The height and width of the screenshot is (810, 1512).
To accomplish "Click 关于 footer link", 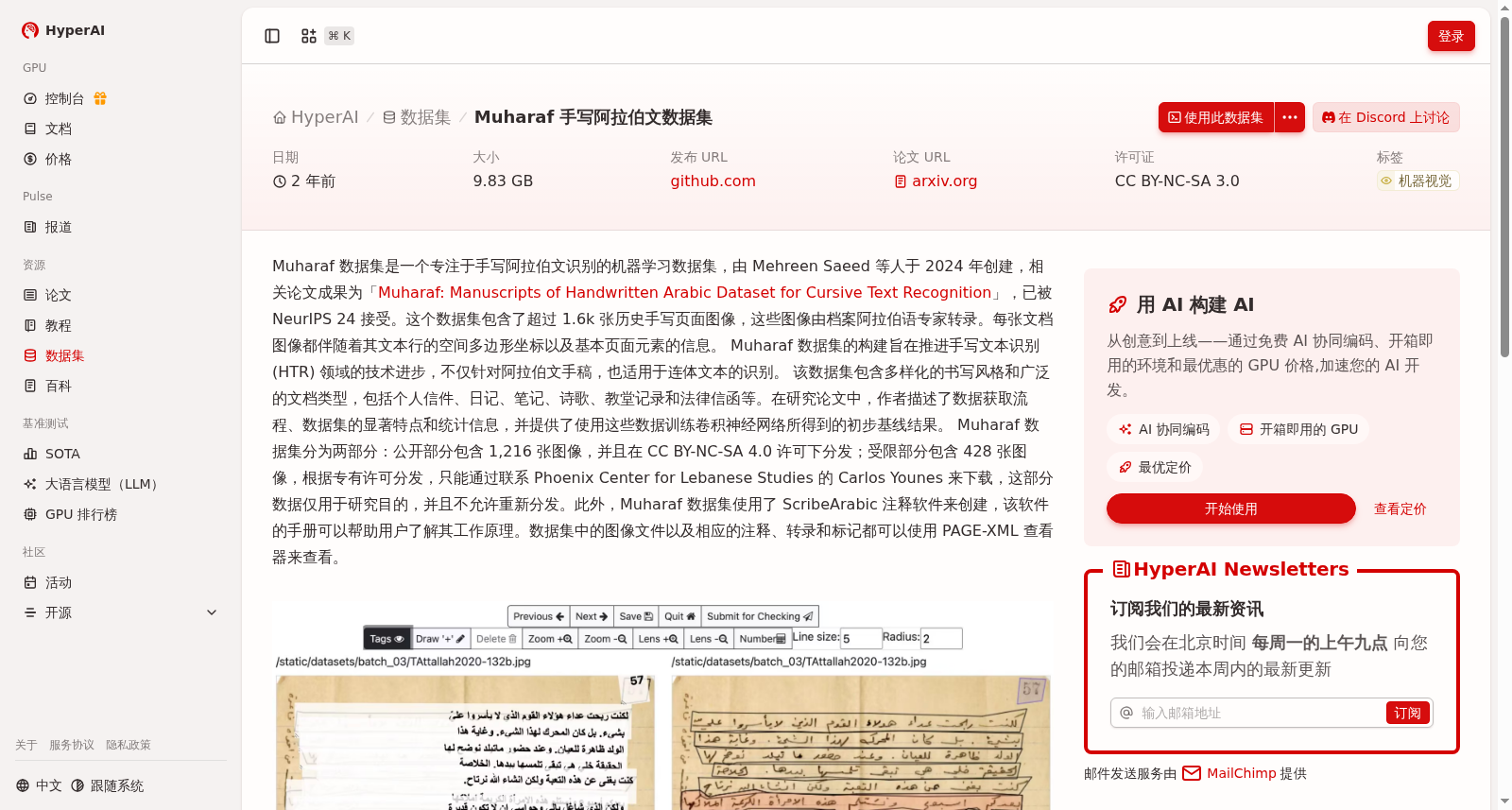I will pyautogui.click(x=26, y=745).
